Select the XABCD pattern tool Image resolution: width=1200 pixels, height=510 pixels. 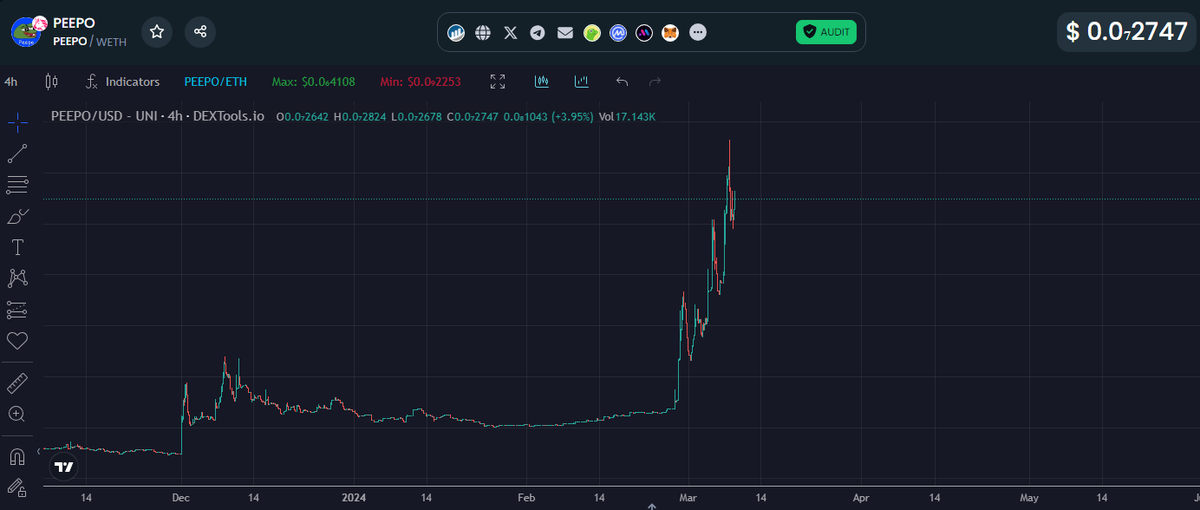point(17,278)
